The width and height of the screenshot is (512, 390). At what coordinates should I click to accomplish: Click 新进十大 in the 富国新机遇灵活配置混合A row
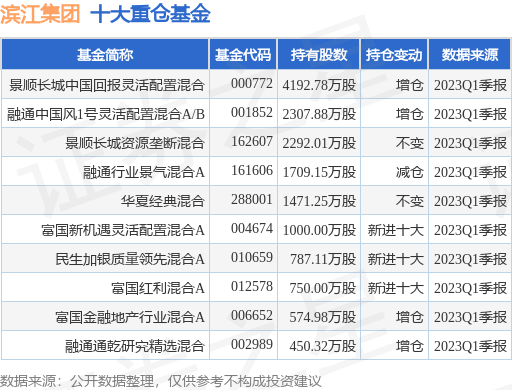click(396, 230)
